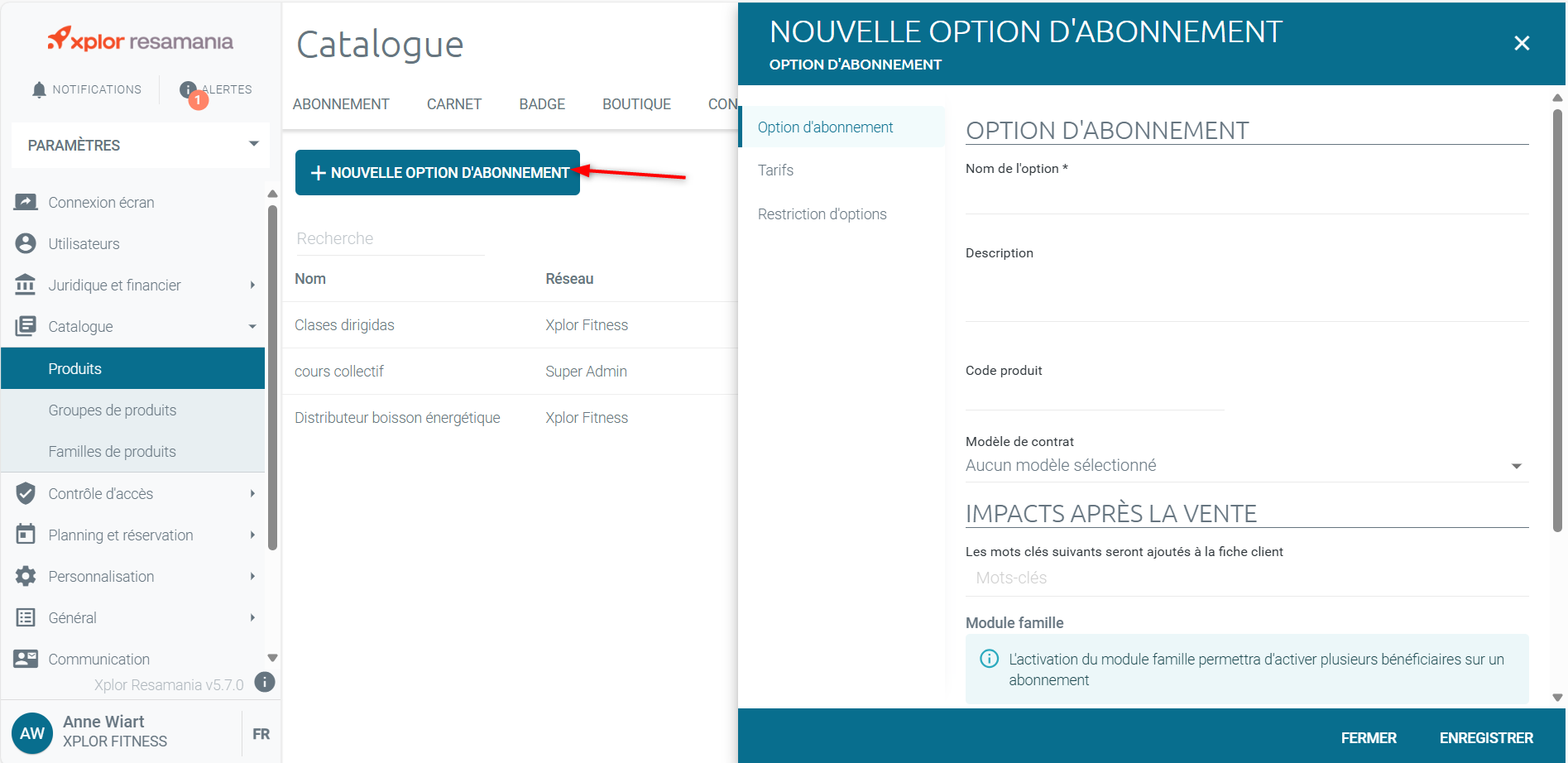
Task: Click the AW user avatar
Action: 32,733
